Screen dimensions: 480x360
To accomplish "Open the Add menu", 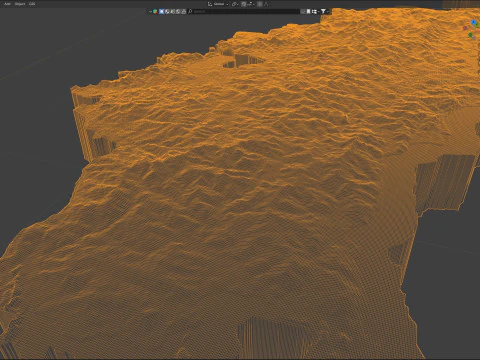I will pyautogui.click(x=7, y=4).
